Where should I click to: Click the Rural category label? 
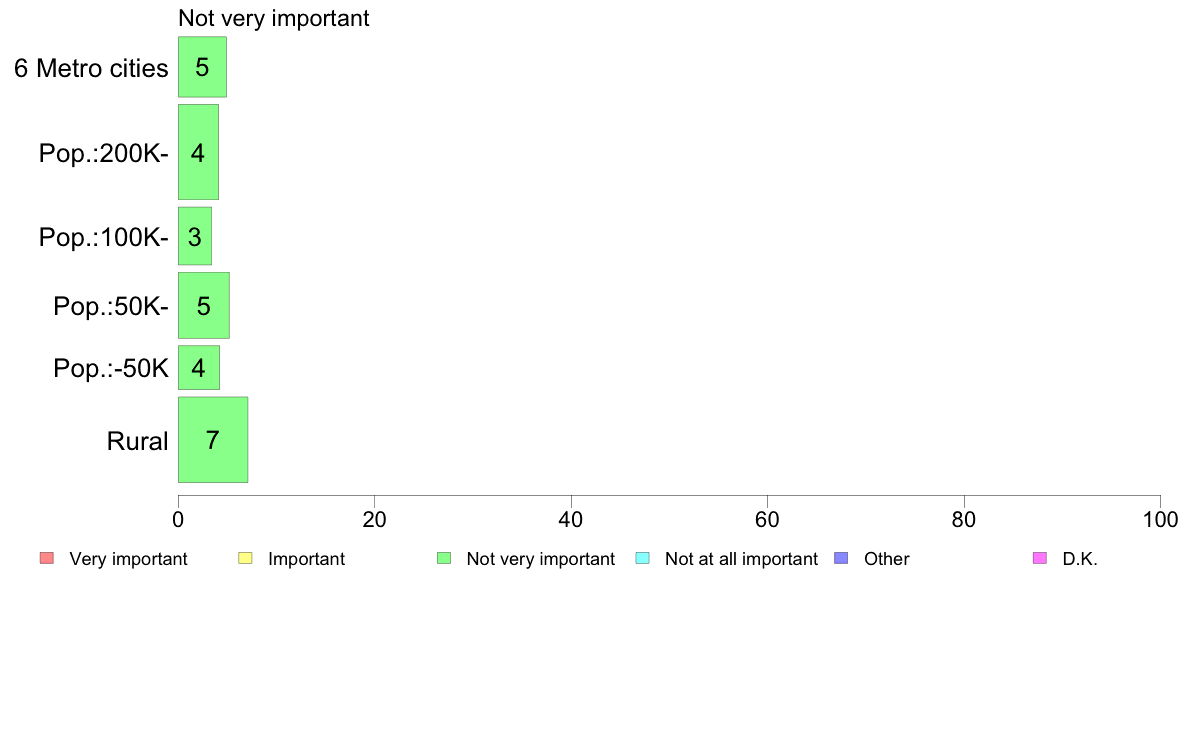coord(137,441)
